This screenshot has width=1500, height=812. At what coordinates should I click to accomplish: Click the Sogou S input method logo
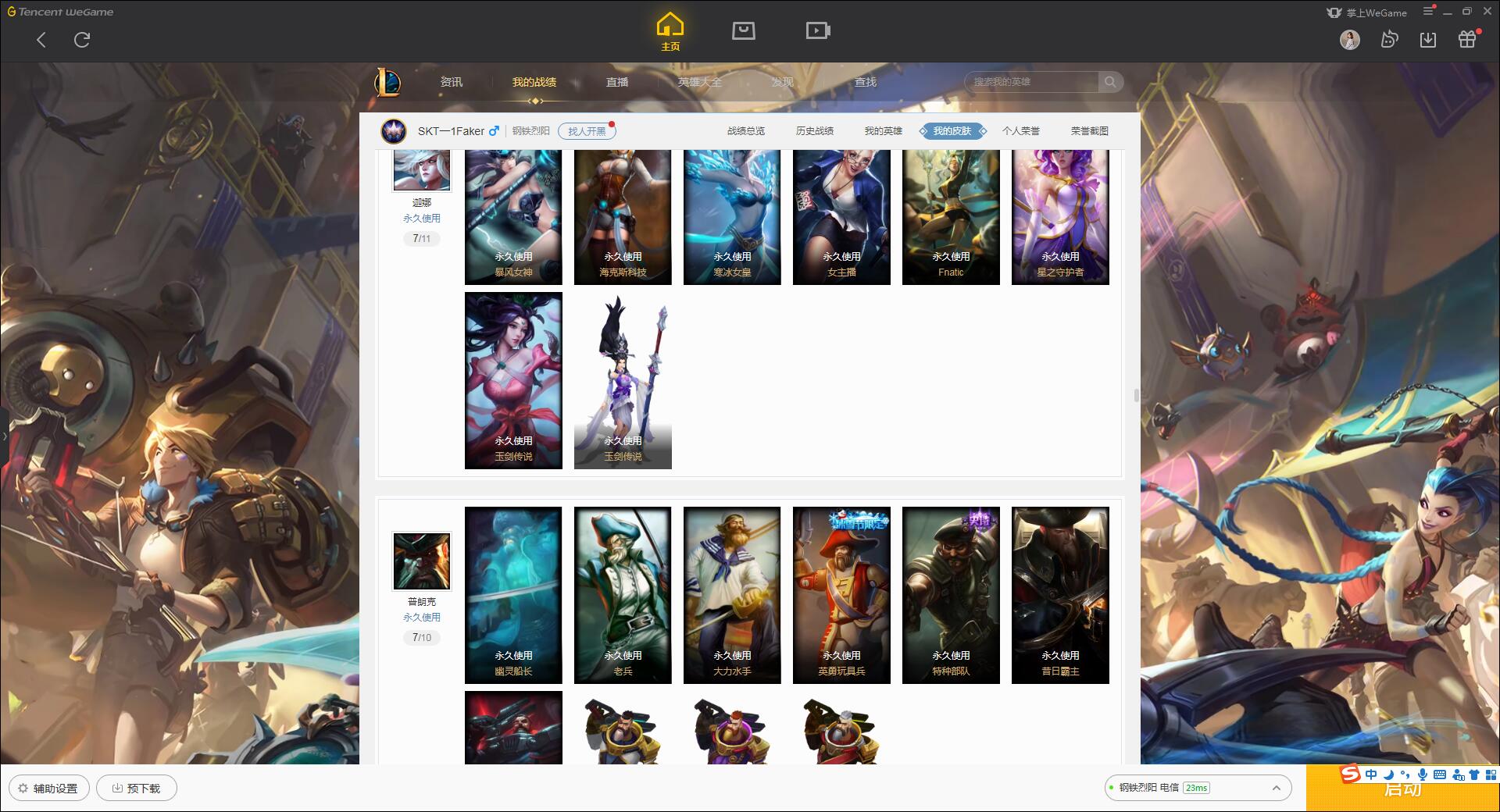pyautogui.click(x=1350, y=775)
